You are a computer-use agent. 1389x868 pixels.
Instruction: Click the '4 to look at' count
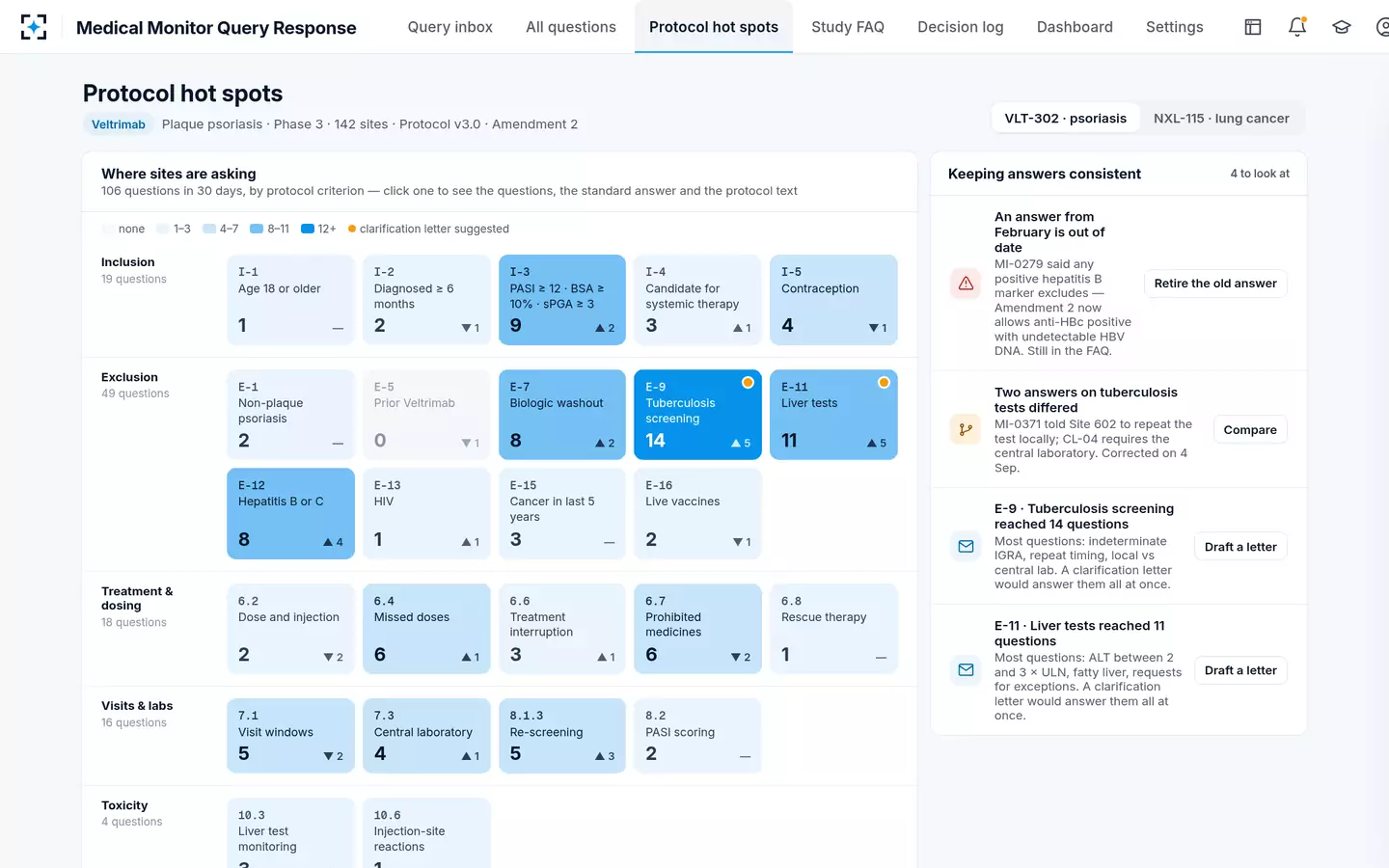pyautogui.click(x=1260, y=174)
